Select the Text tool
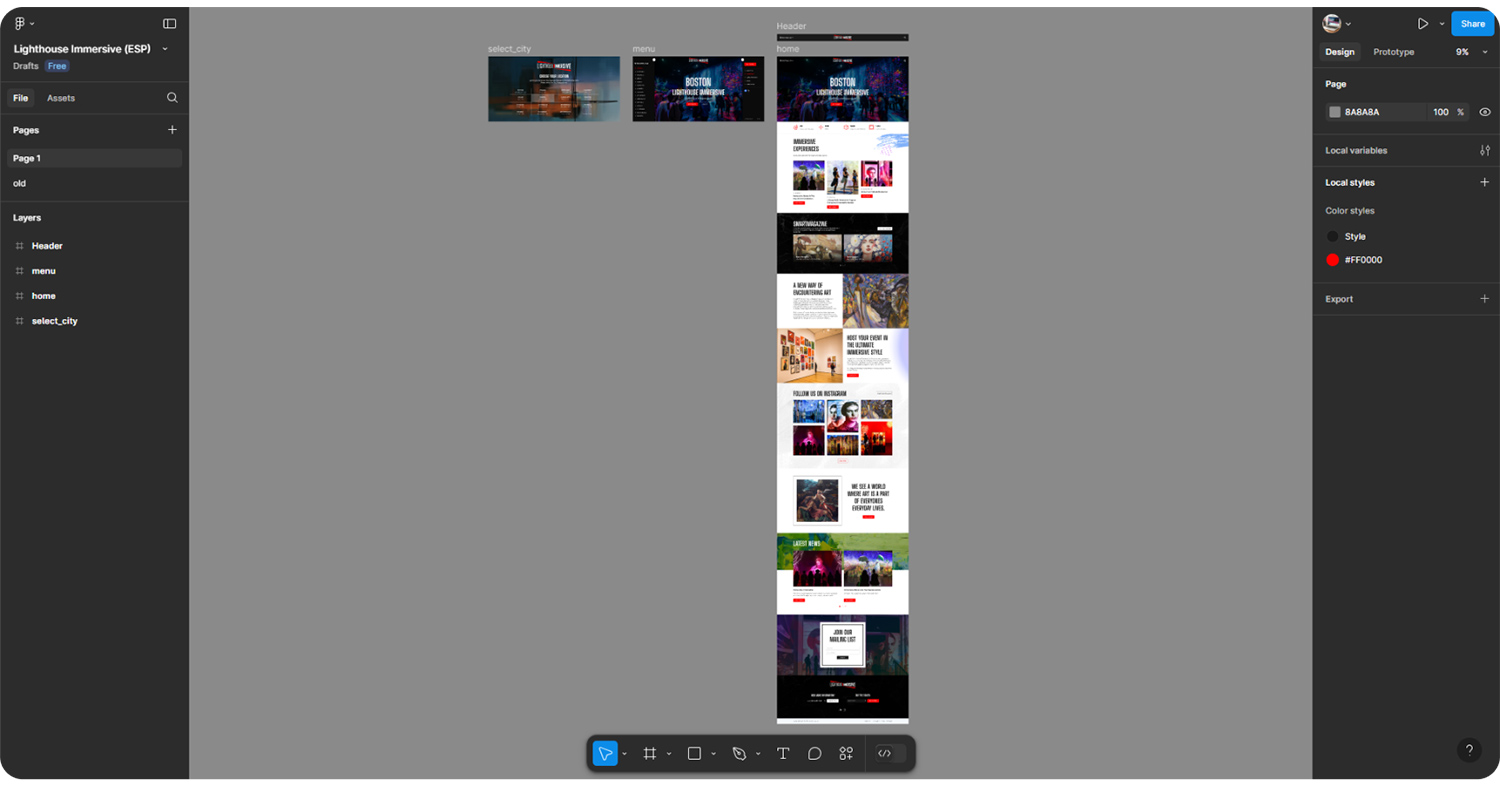Image resolution: width=1500 pixels, height=792 pixels. [x=783, y=754]
